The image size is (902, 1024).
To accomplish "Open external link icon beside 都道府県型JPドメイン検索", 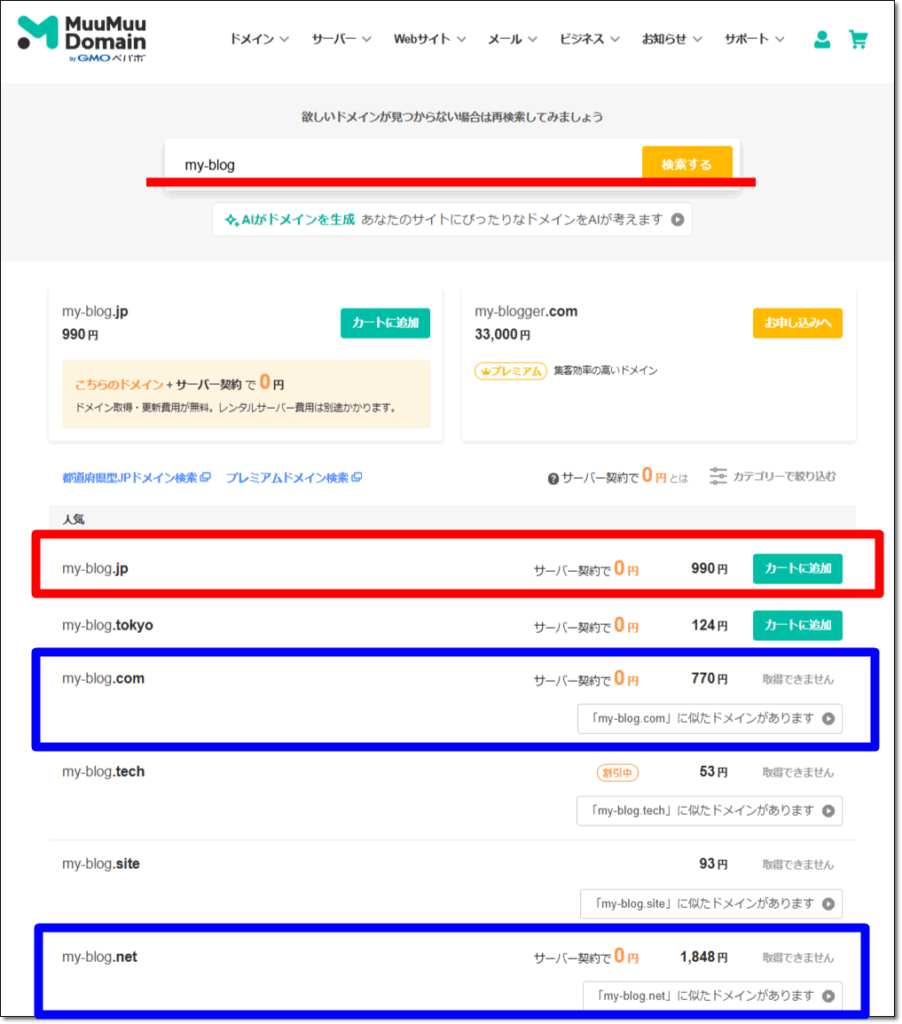I will (205, 477).
